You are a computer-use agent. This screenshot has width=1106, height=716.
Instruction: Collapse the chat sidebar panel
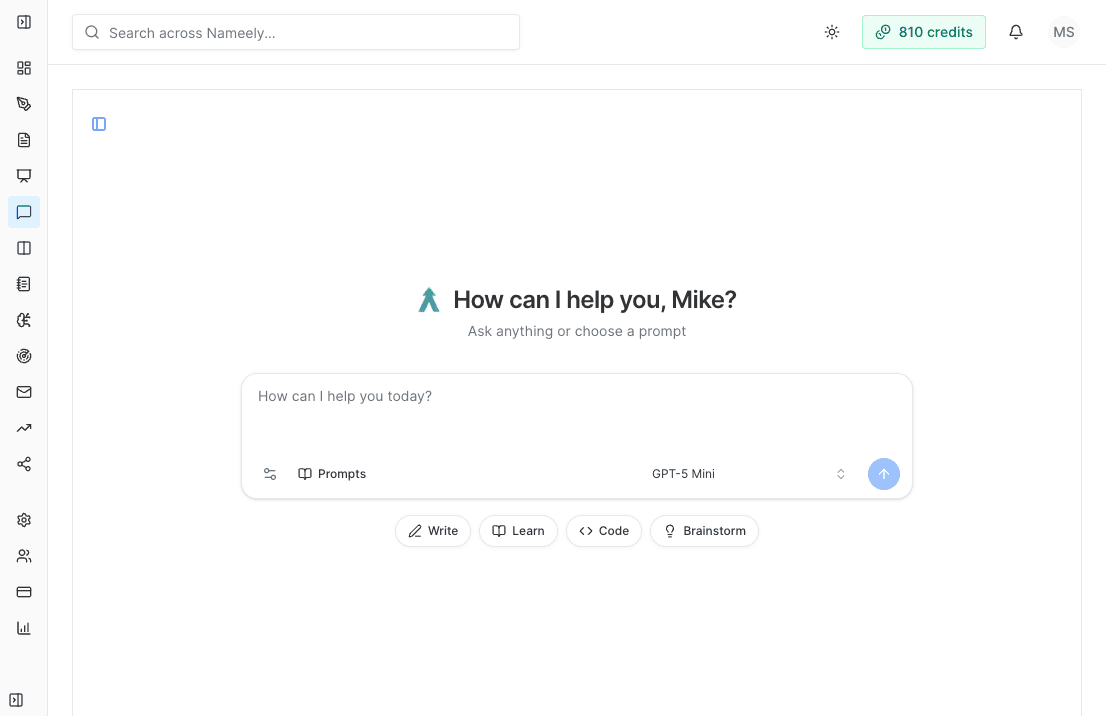98,123
